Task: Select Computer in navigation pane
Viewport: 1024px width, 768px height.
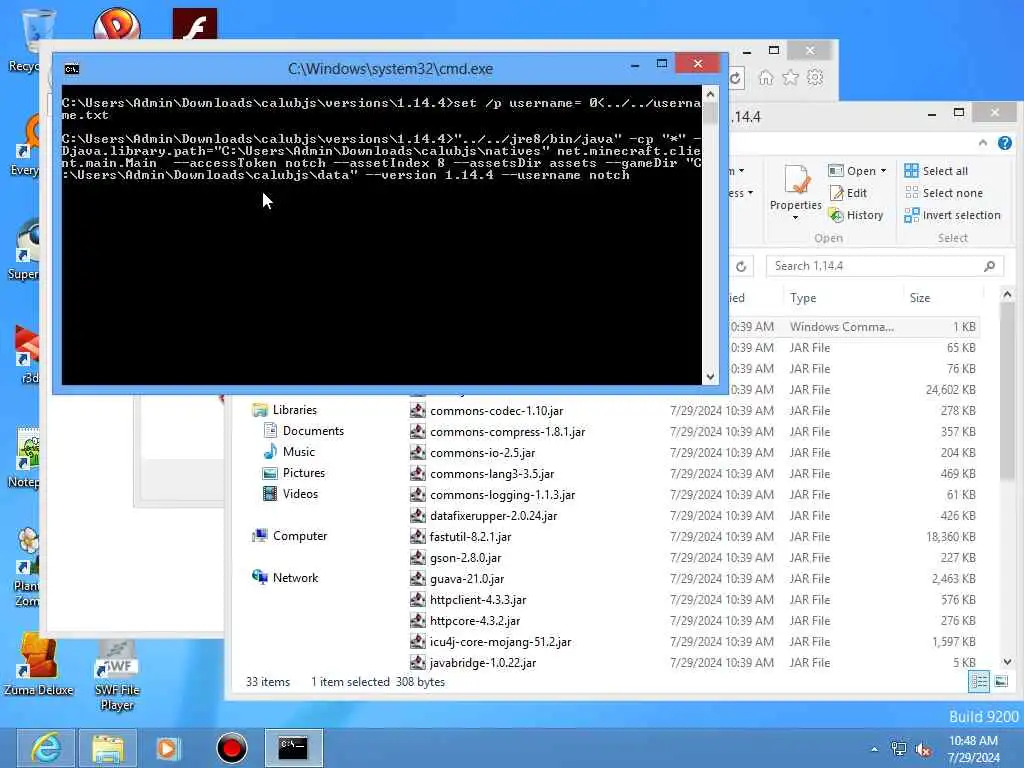Action: click(x=289, y=536)
